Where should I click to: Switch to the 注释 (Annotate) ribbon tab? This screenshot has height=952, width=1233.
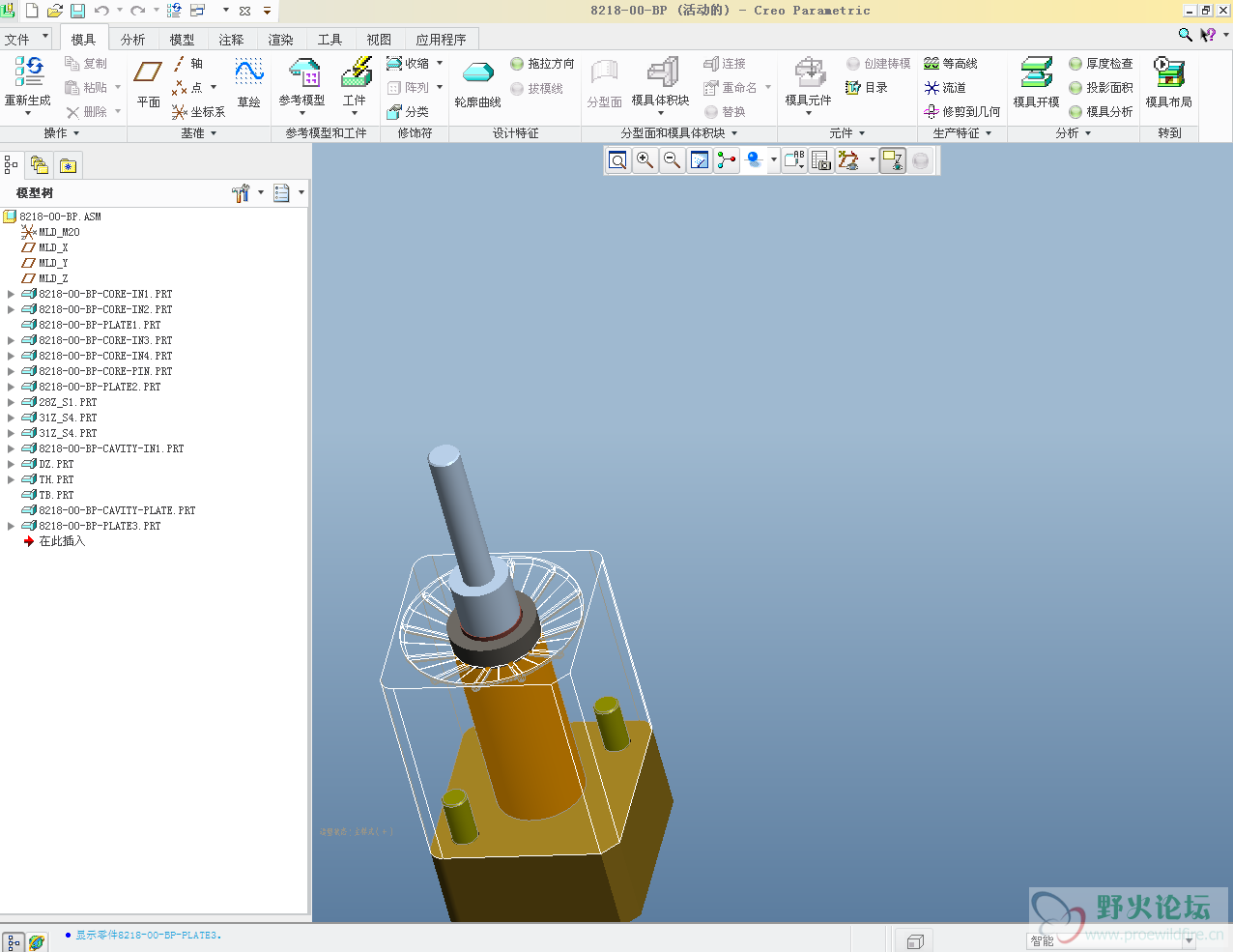pyautogui.click(x=231, y=40)
